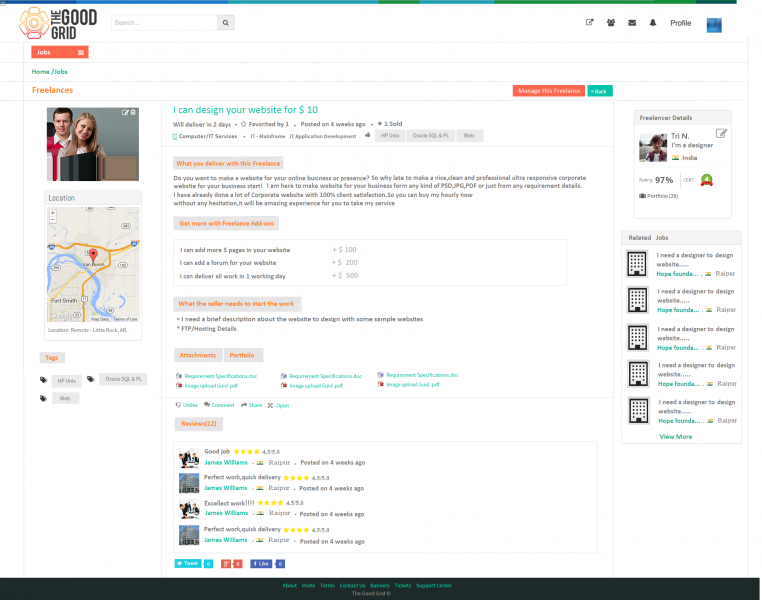Screen dimensions: 762x600
Task: Click building icon of first related job
Action: click(637, 264)
